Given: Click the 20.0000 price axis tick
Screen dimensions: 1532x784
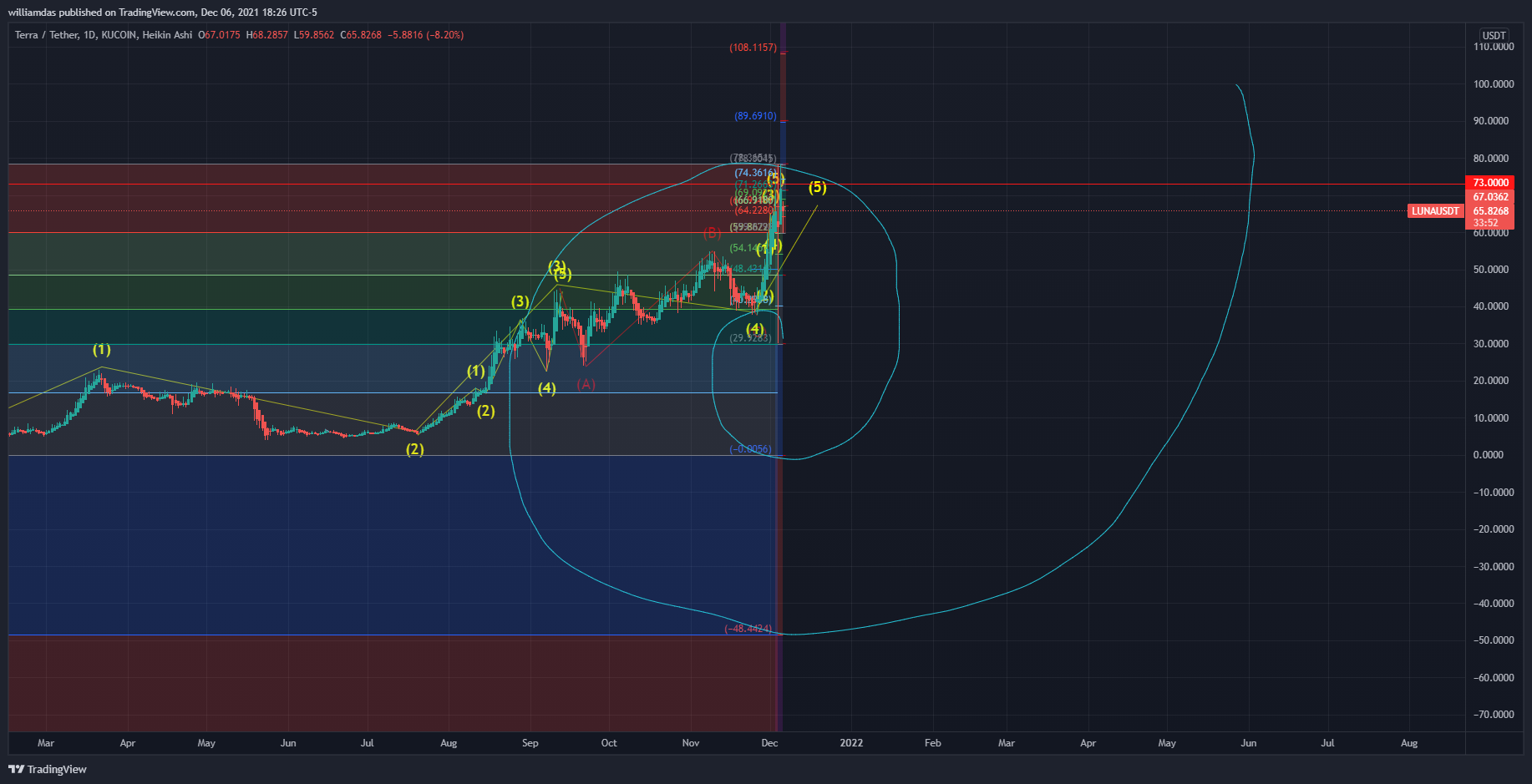Looking at the screenshot, I should [1491, 381].
